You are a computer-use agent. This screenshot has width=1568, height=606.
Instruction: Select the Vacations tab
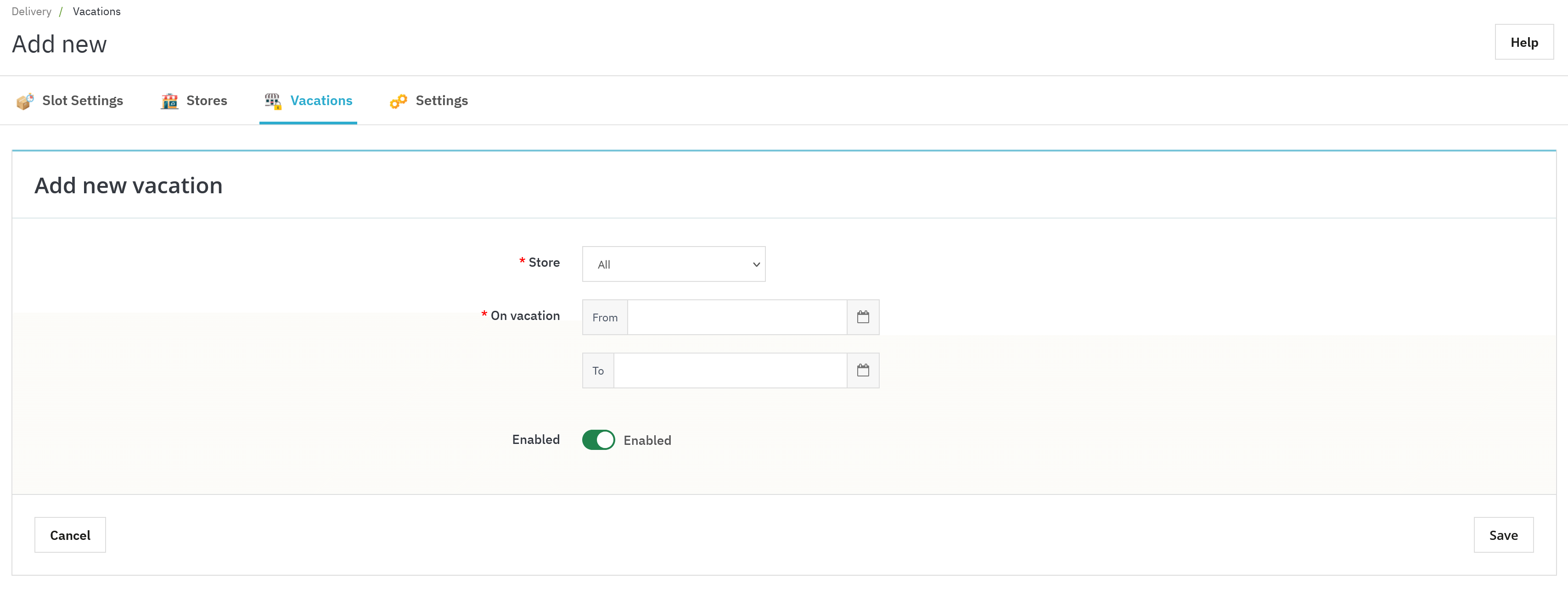click(x=308, y=101)
